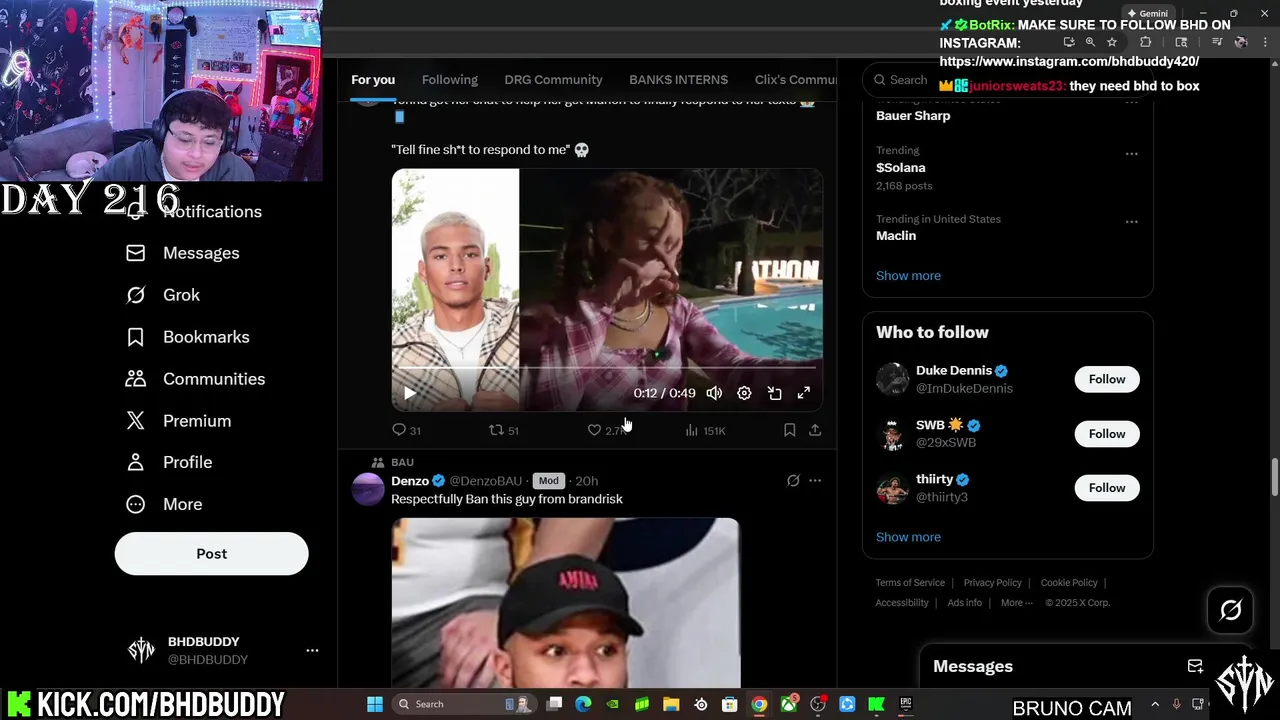Repost the video post (51 reposts)
Screen dimensions: 1280x720
coord(503,430)
